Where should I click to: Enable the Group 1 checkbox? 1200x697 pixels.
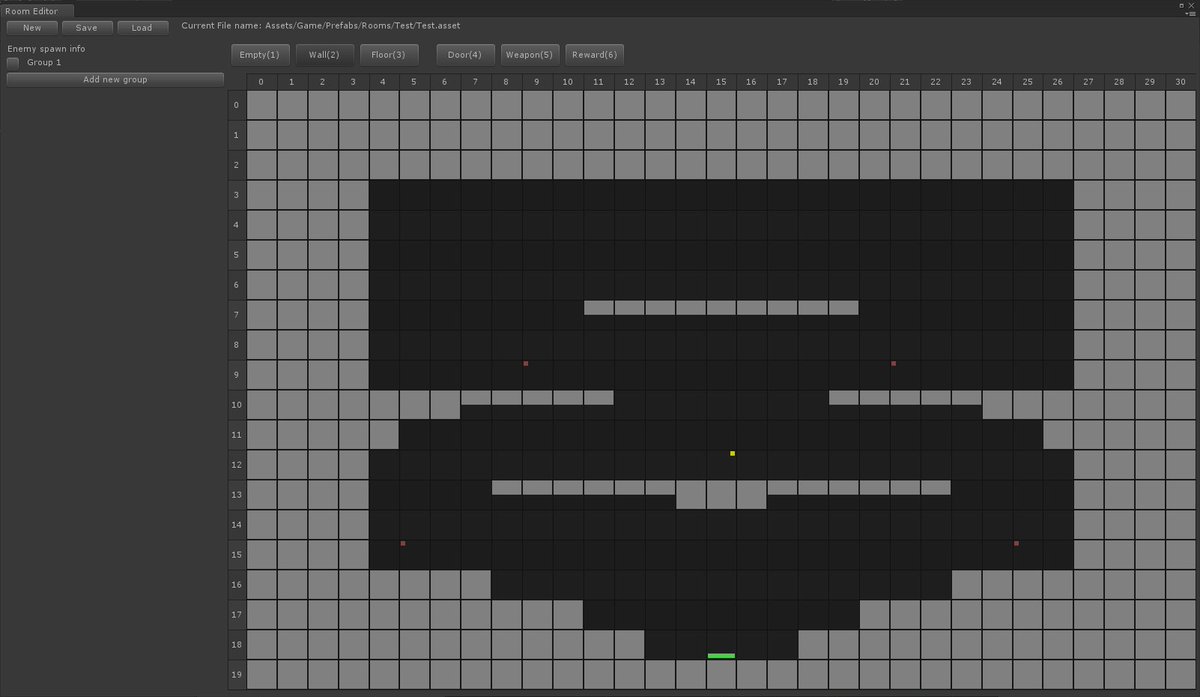tap(12, 62)
